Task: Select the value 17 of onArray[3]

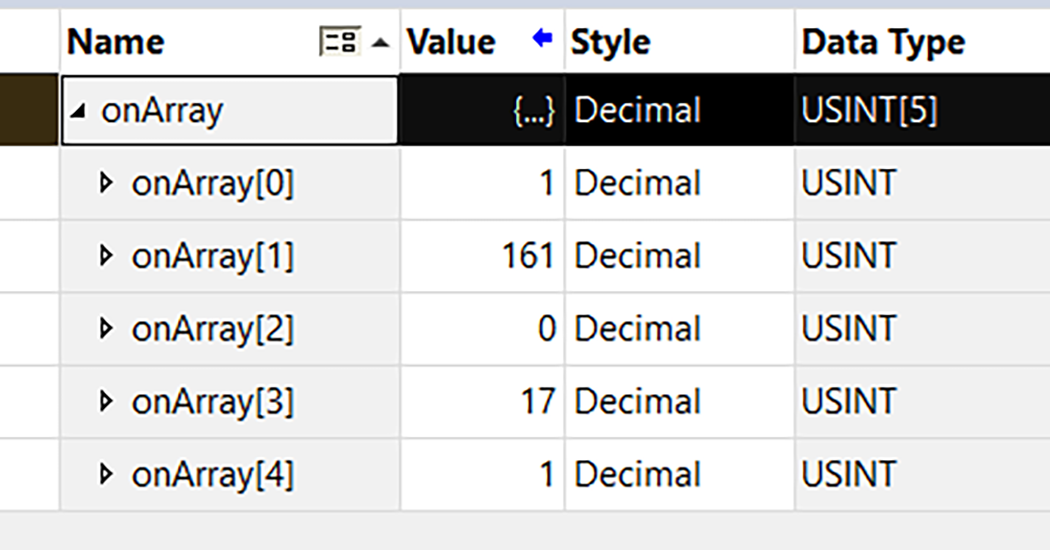Action: (x=537, y=402)
